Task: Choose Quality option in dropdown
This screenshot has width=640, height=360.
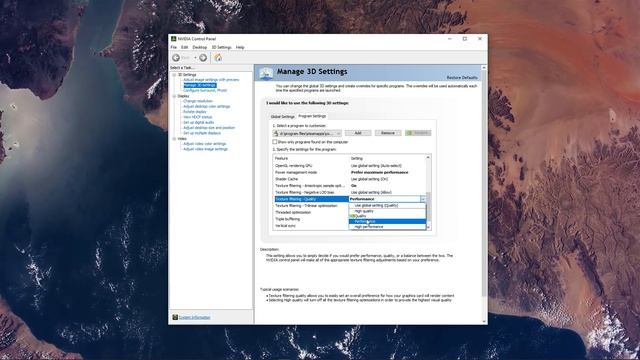Action: pos(387,216)
